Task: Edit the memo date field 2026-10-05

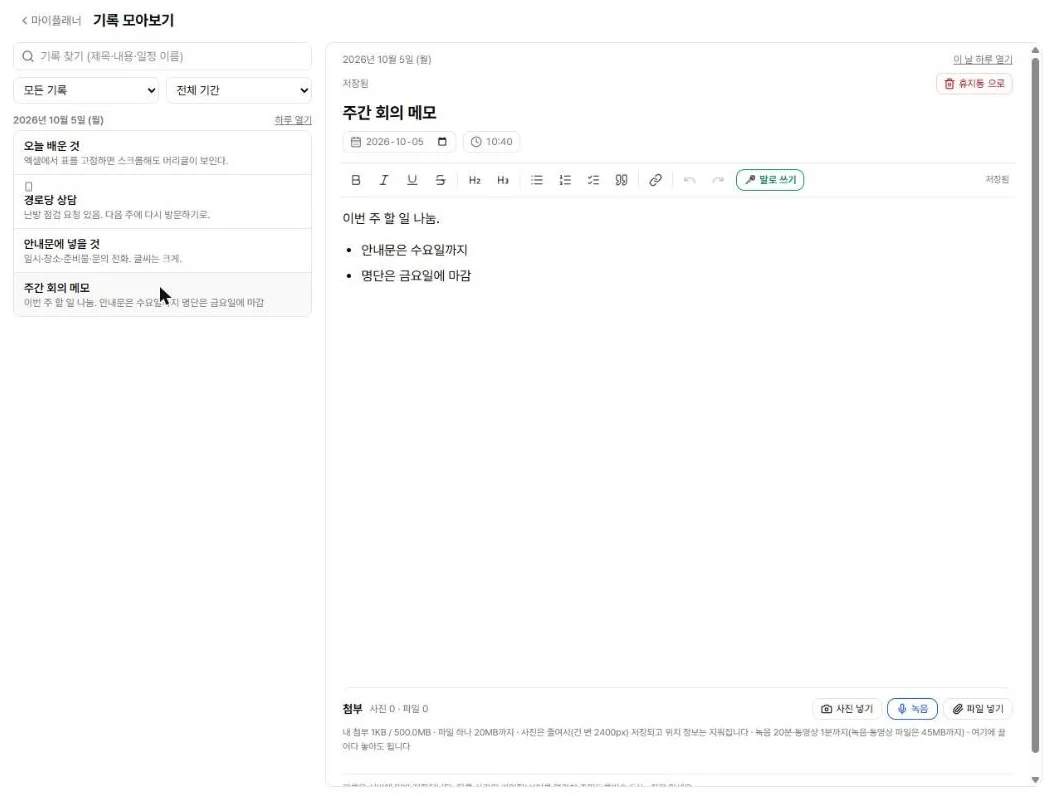Action: (399, 141)
